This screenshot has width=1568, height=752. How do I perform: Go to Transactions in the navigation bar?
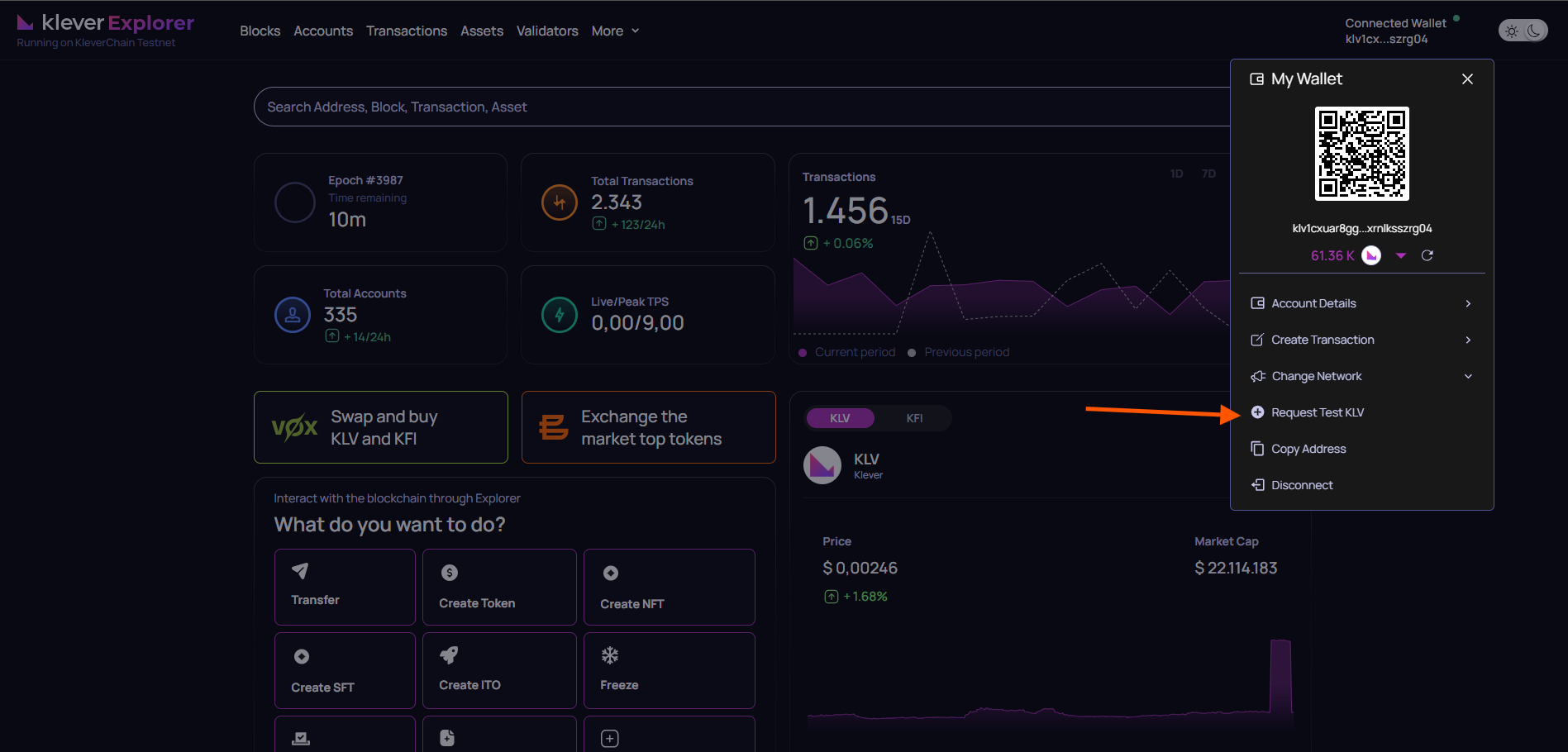pyautogui.click(x=407, y=31)
